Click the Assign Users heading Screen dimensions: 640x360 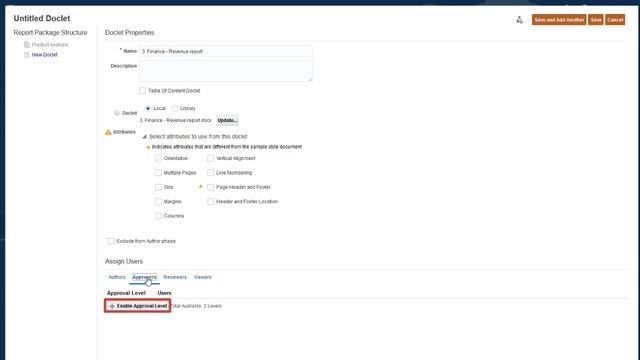[124, 261]
